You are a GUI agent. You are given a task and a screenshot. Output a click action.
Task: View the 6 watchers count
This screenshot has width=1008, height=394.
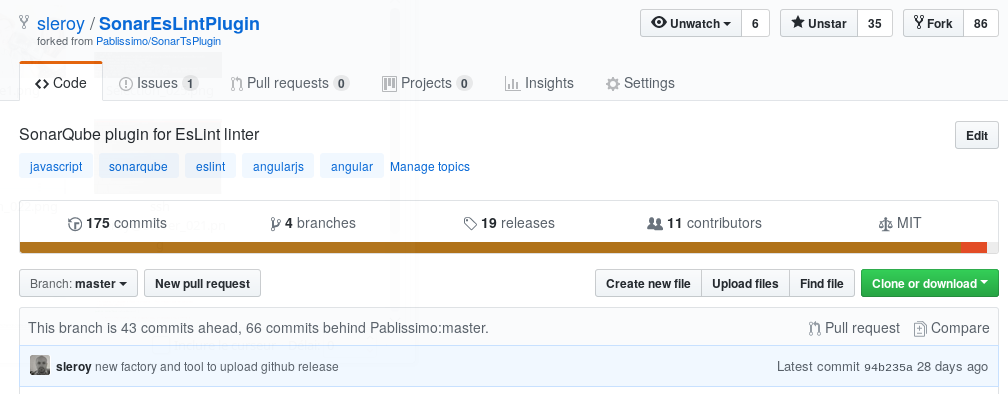(755, 23)
